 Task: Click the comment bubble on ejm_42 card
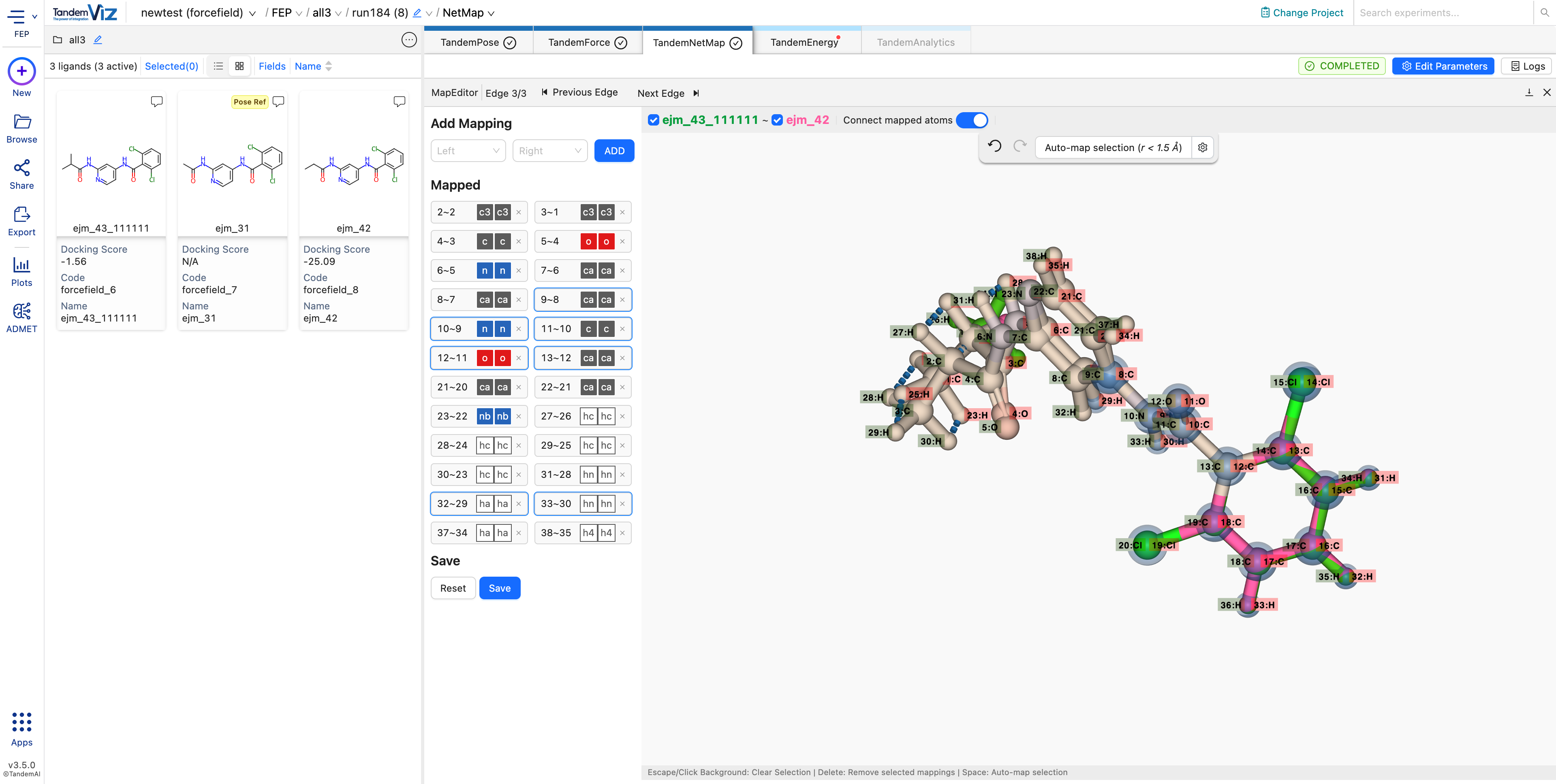[x=399, y=101]
